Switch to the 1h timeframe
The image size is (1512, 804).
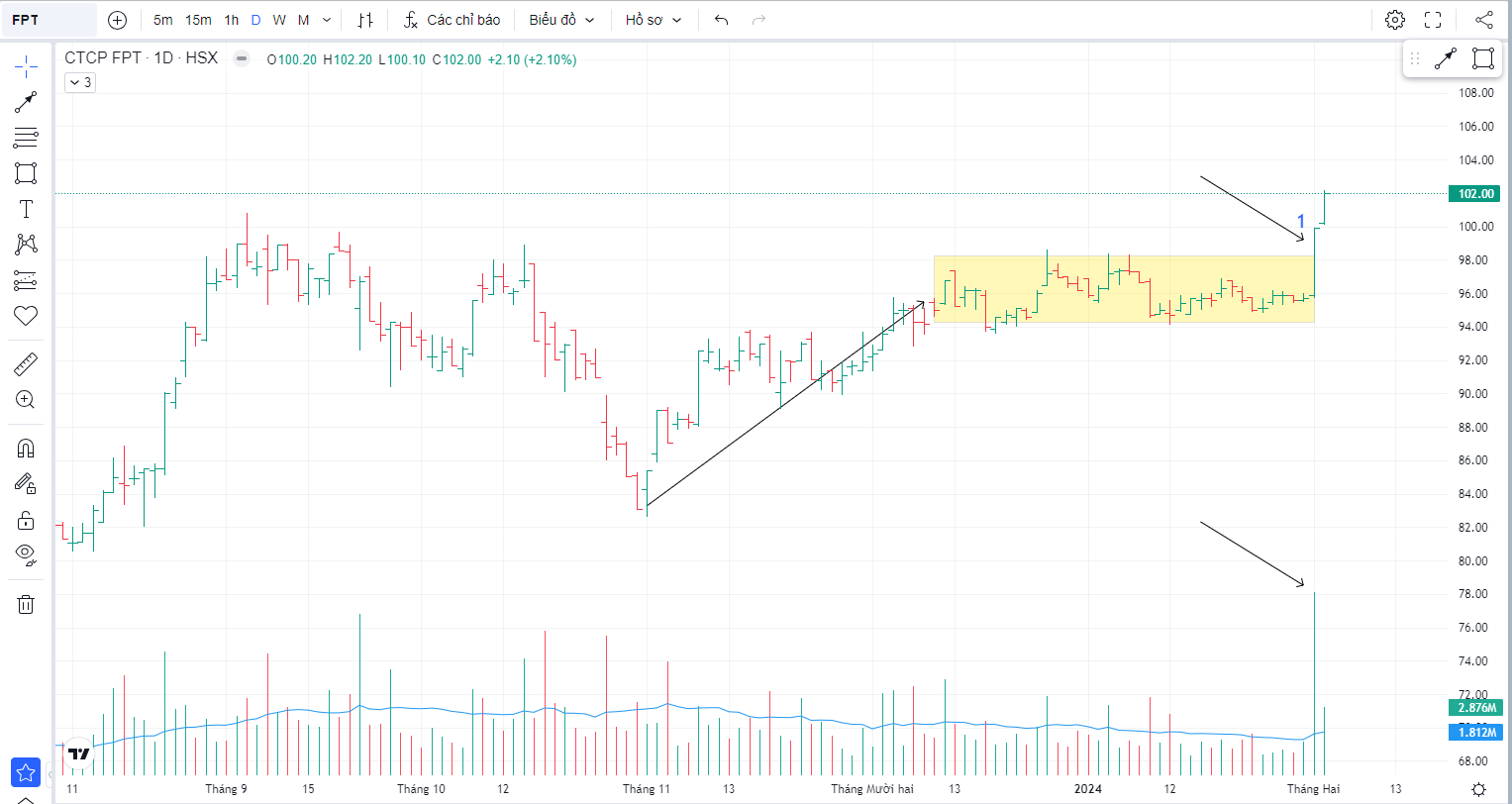232,20
